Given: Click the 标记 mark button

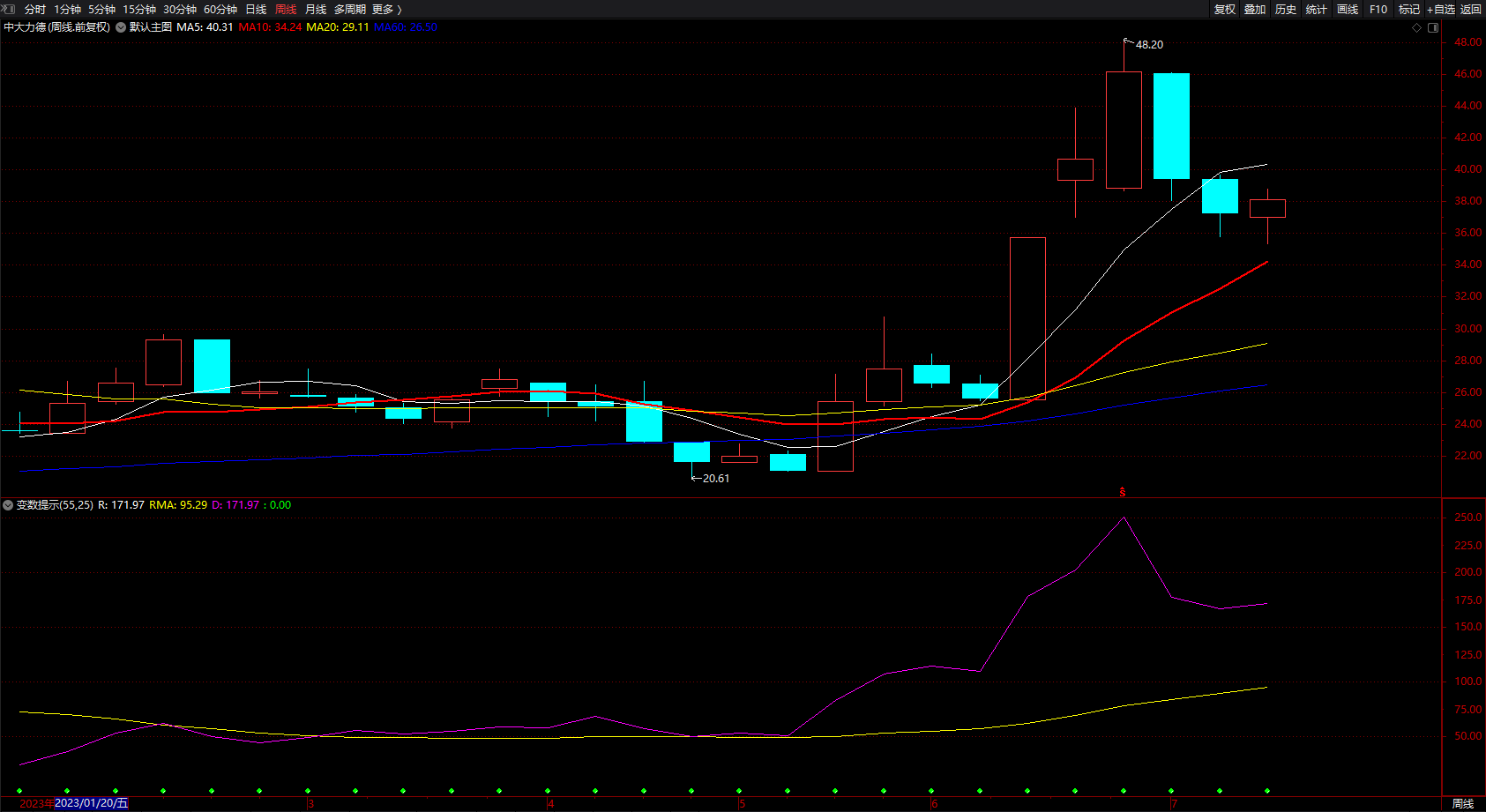Looking at the screenshot, I should [1409, 9].
